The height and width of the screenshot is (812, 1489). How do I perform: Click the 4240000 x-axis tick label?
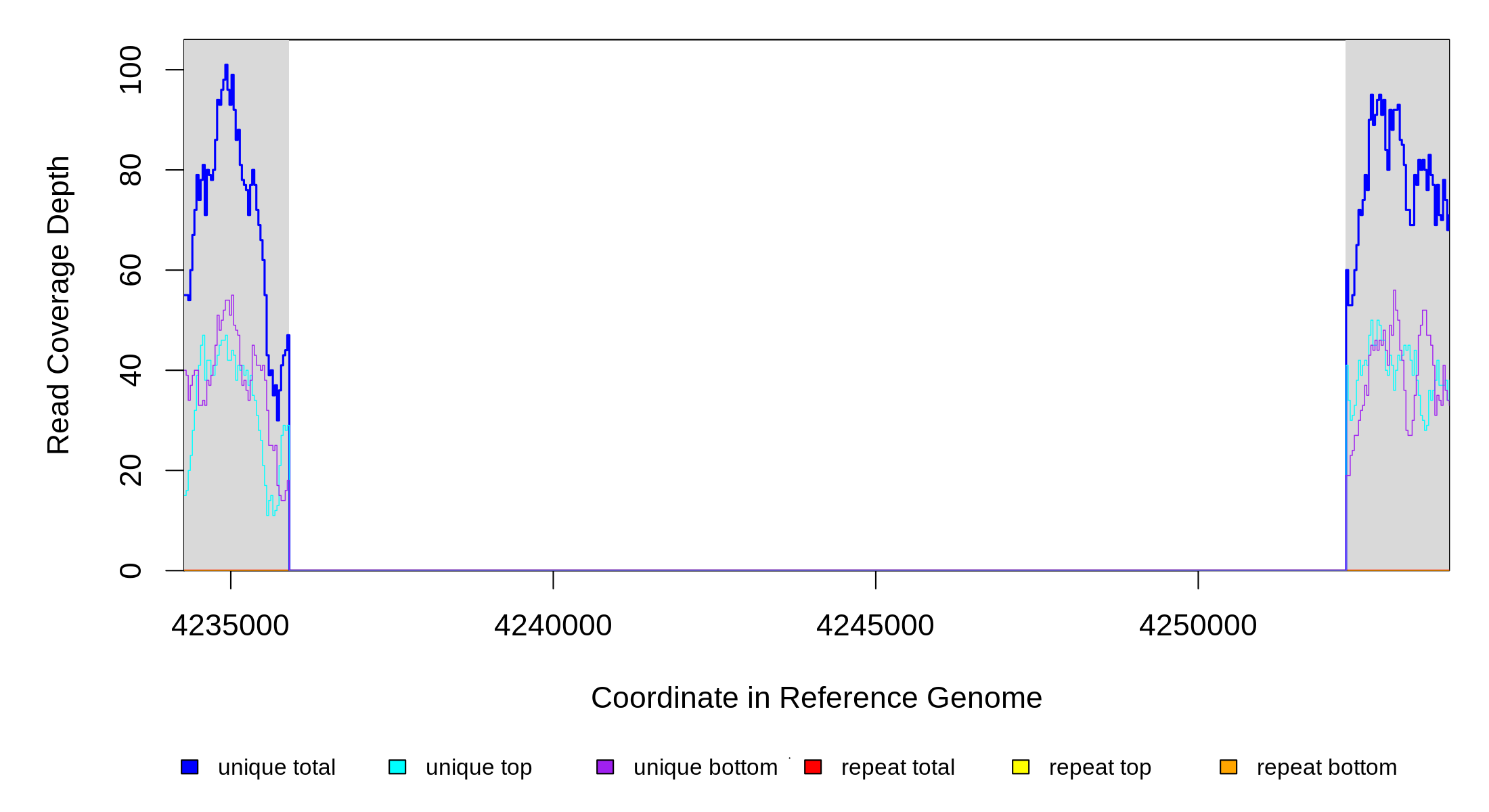pos(553,625)
